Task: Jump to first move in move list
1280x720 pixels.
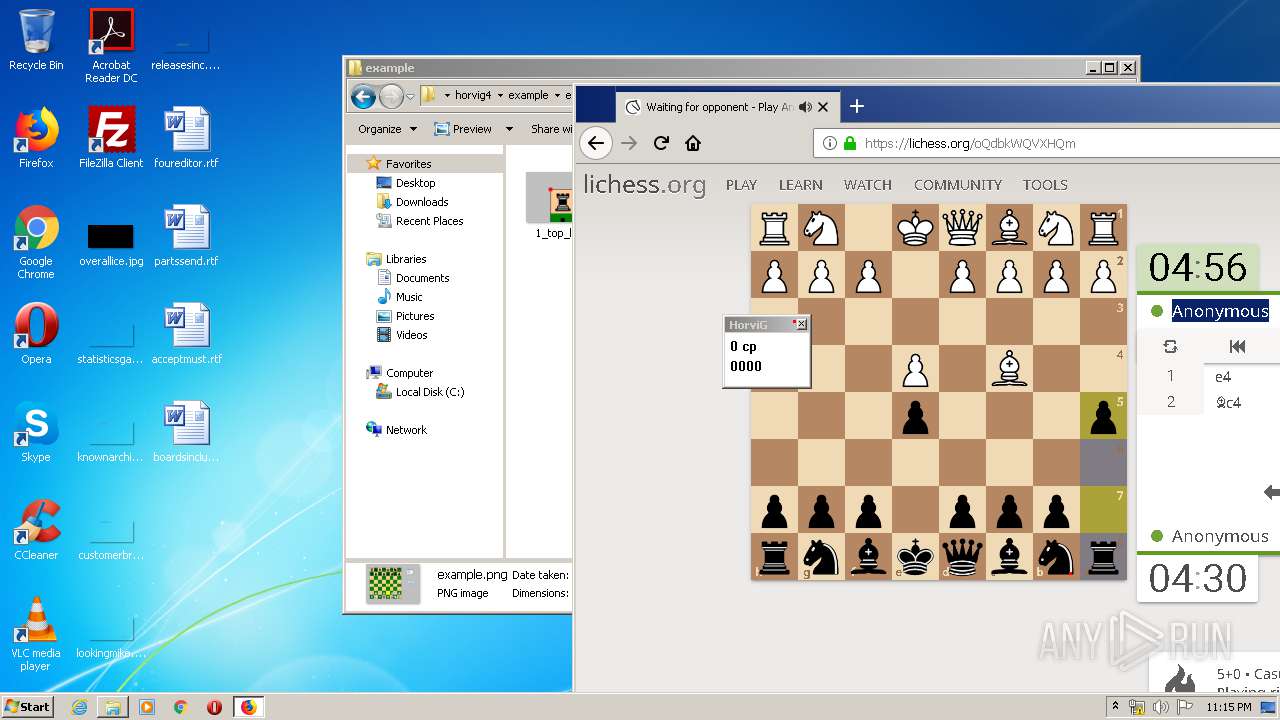Action: click(1238, 346)
